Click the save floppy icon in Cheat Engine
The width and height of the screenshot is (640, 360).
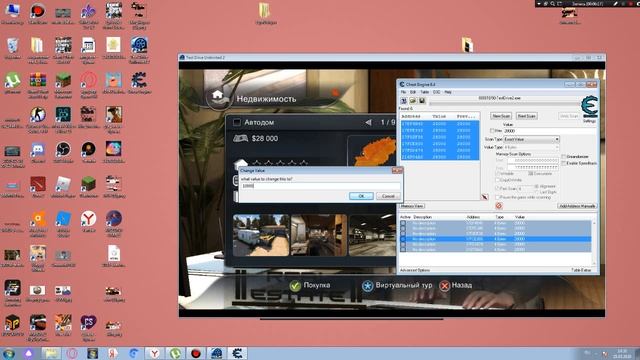[422, 100]
